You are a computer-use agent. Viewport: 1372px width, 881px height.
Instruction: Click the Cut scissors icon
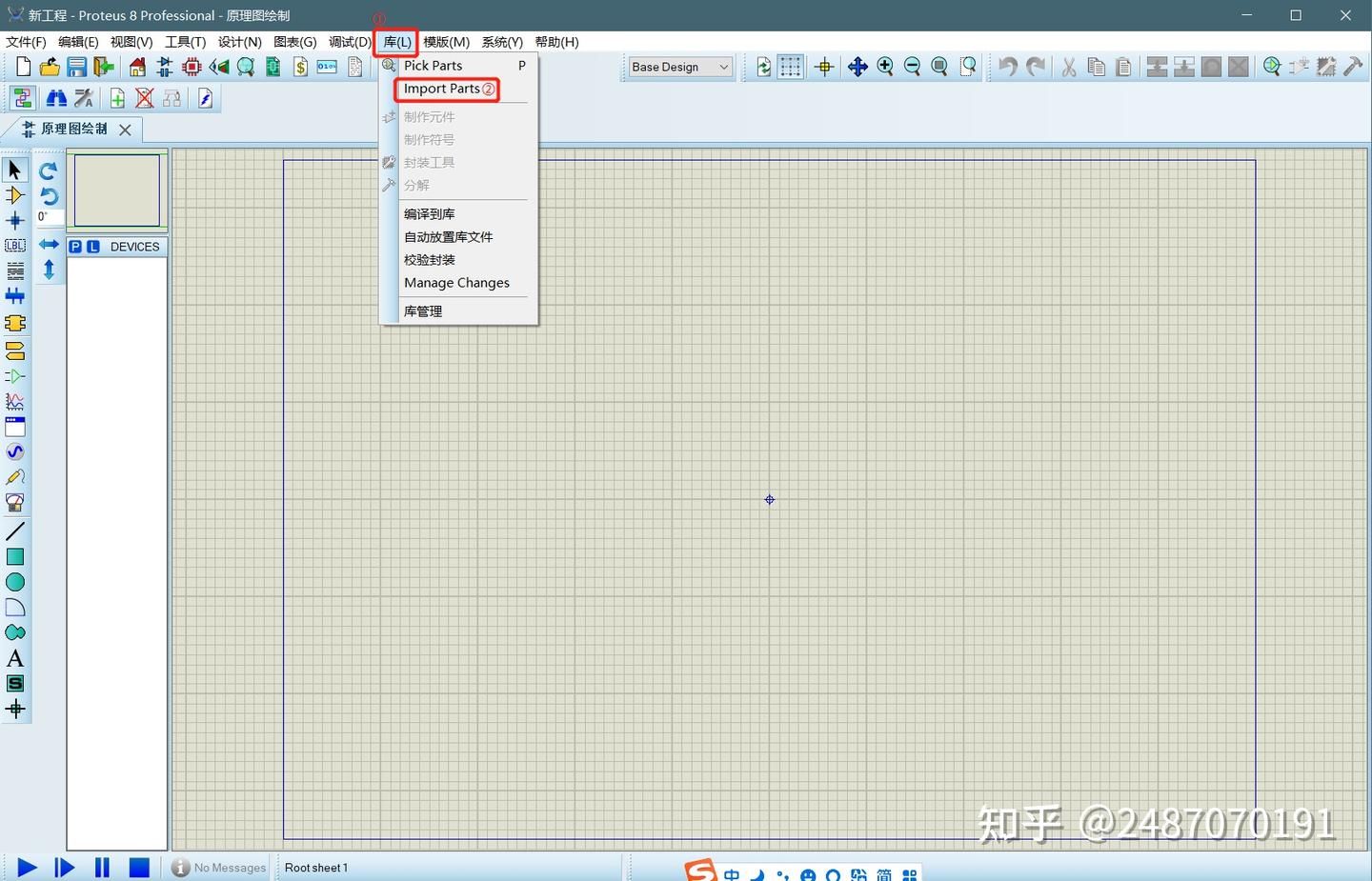coord(1069,67)
